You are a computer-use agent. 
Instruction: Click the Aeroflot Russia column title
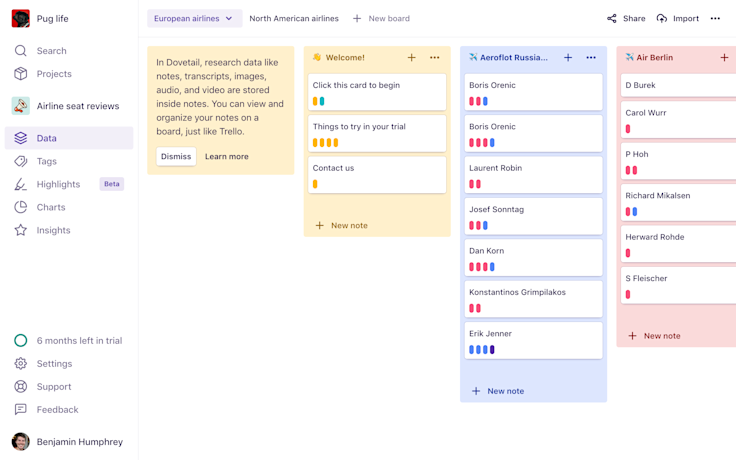pyautogui.click(x=514, y=57)
